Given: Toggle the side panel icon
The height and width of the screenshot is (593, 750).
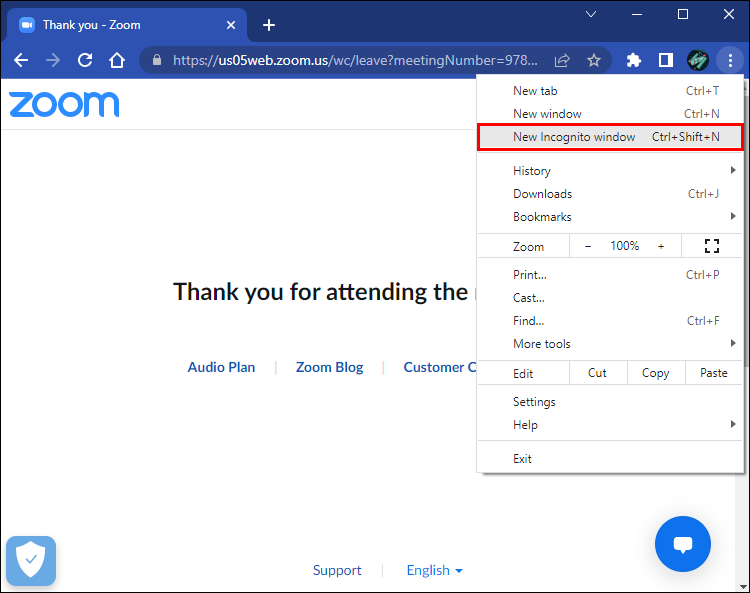Looking at the screenshot, I should (665, 60).
